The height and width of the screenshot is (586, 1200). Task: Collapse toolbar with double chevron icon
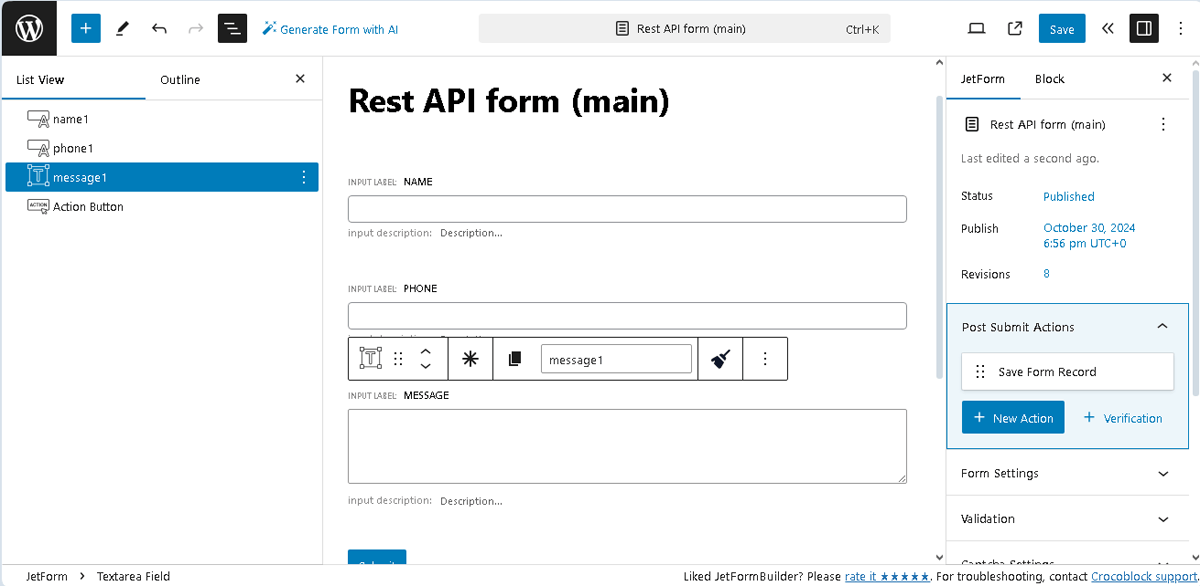coord(1107,28)
